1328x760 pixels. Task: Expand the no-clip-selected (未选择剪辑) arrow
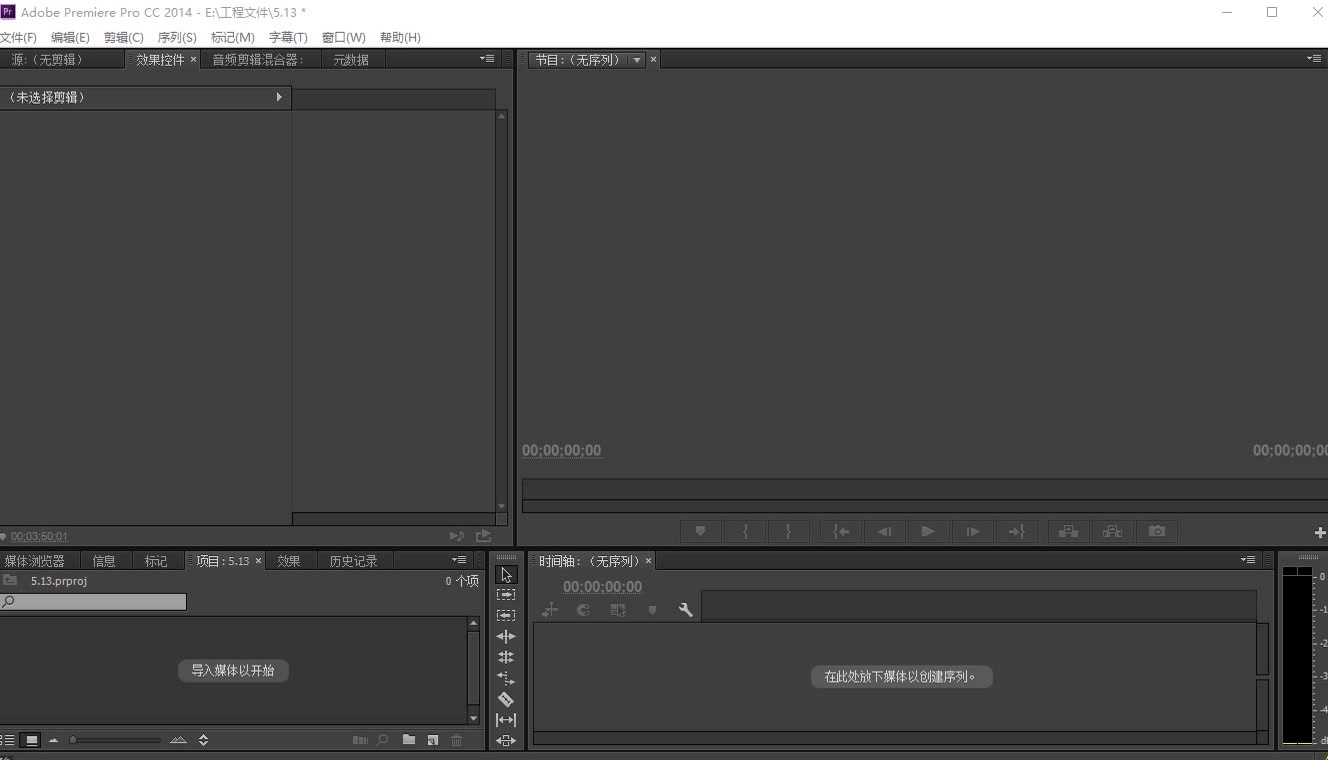click(279, 97)
